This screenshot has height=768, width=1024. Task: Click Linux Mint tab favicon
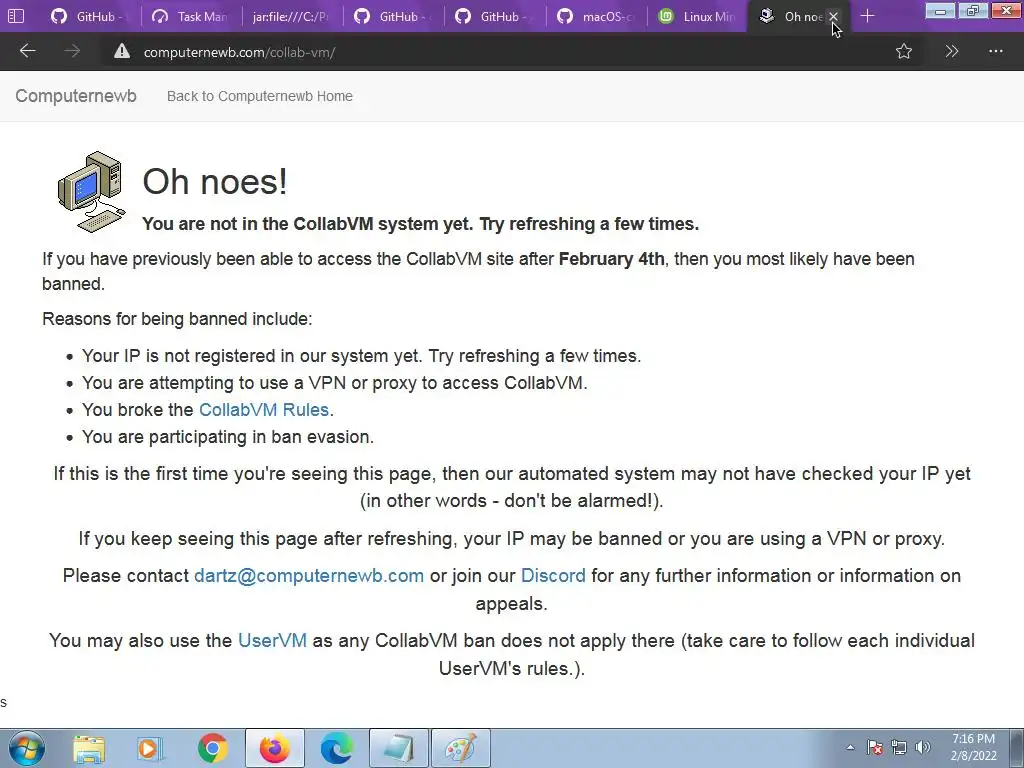pos(665,16)
